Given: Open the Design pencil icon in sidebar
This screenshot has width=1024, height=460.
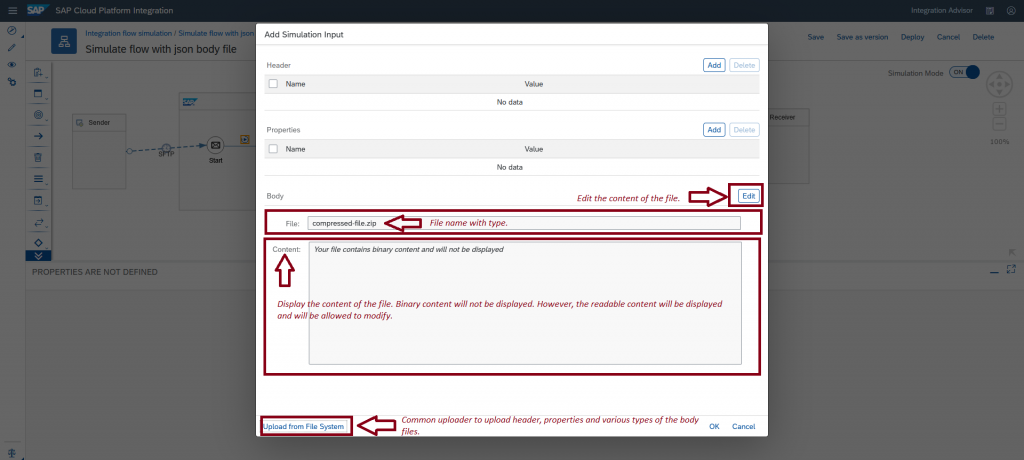Looking at the screenshot, I should click(11, 48).
